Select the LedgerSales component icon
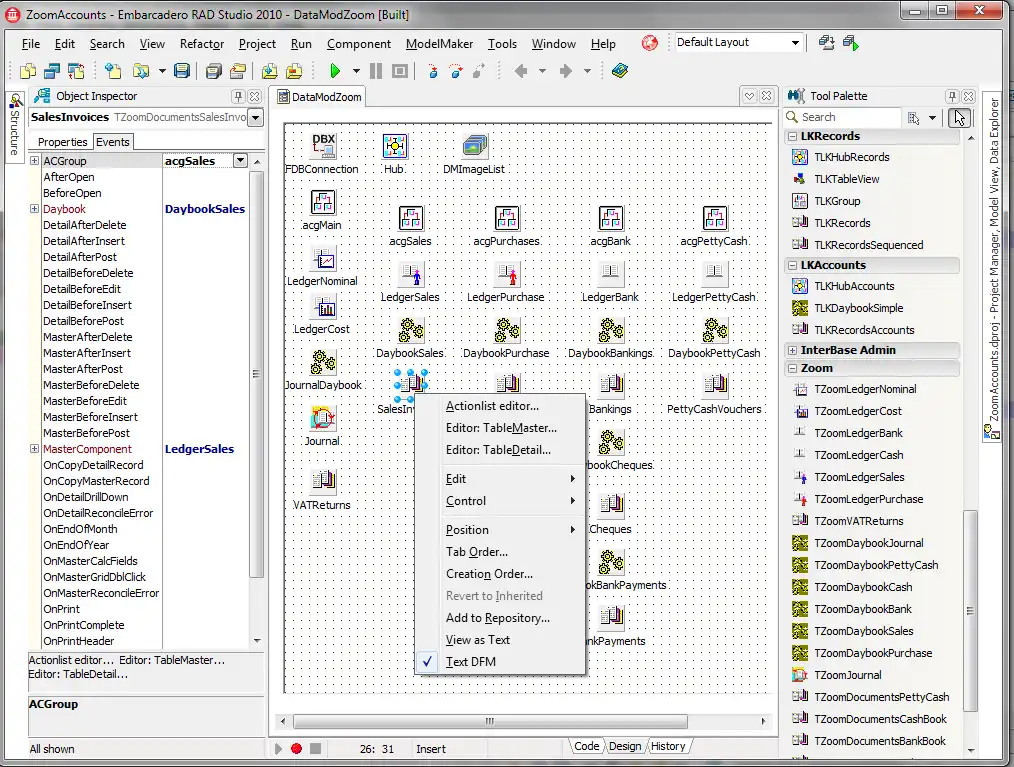Screen dimensions: 1014x767 click(x=411, y=274)
